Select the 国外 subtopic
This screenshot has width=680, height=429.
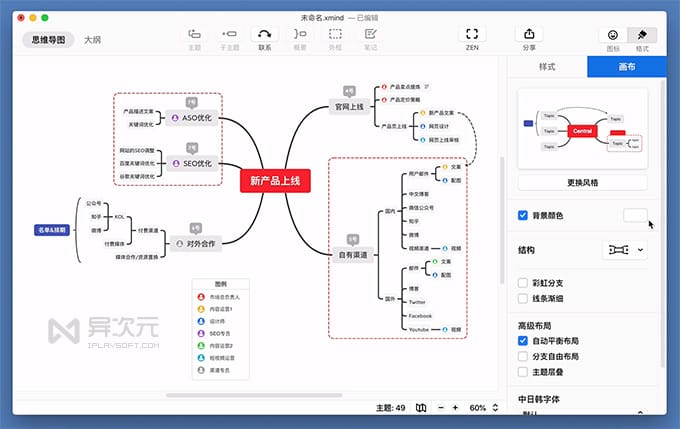(x=390, y=299)
